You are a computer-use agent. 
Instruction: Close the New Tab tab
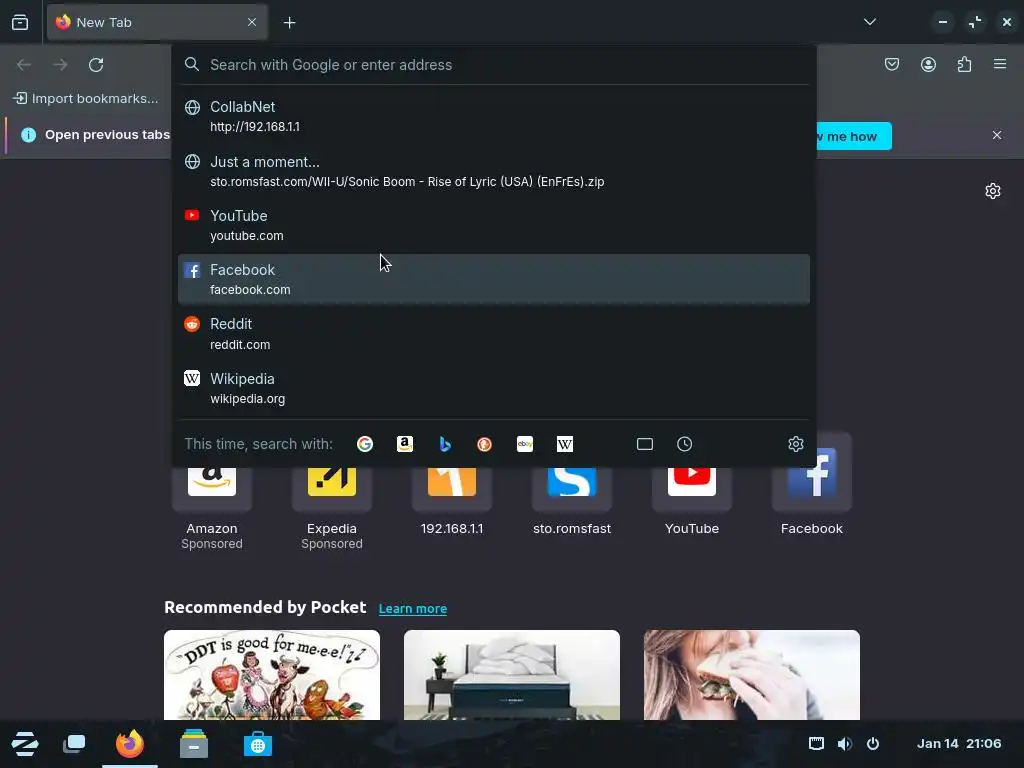252,22
